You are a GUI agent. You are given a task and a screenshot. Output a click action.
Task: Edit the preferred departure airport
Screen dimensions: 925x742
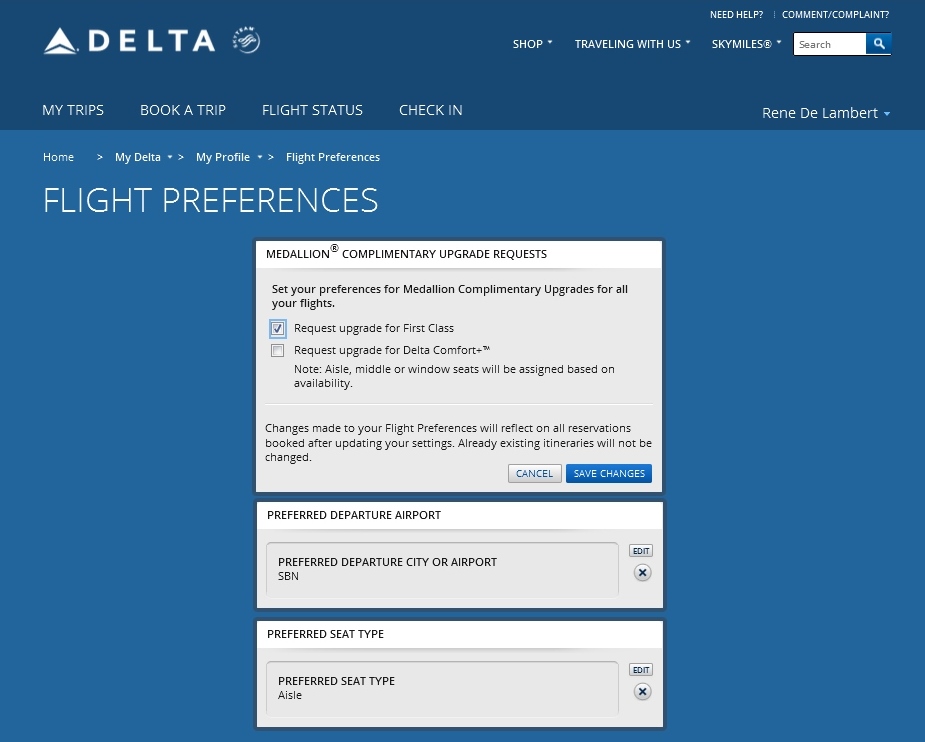641,550
